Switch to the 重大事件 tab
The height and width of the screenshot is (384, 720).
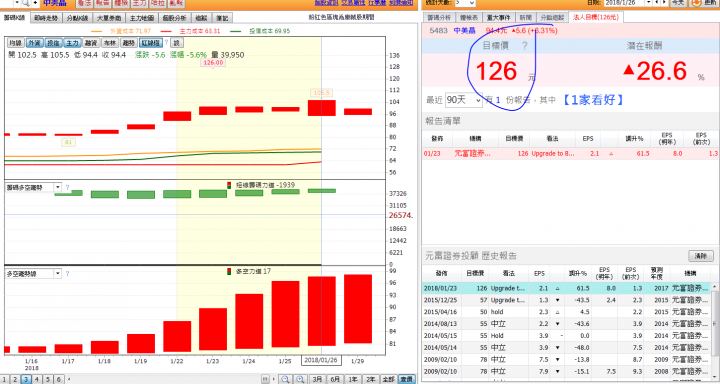pos(499,17)
